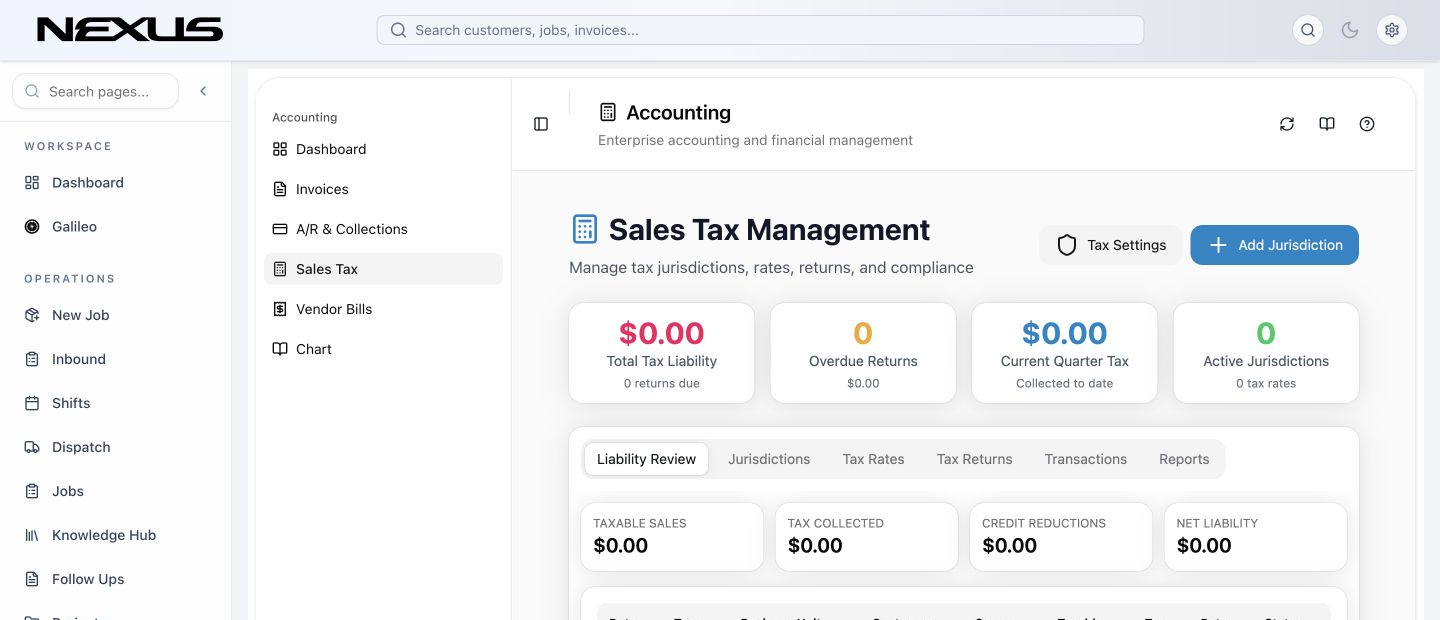
Task: Open the documentation book icon
Action: click(1327, 124)
